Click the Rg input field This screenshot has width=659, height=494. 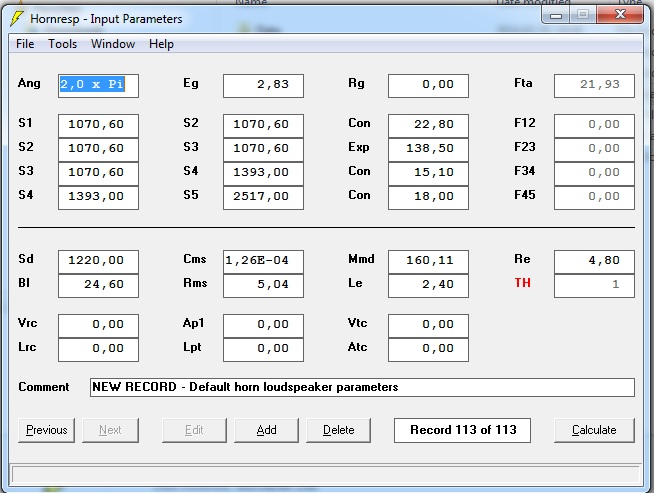428,86
